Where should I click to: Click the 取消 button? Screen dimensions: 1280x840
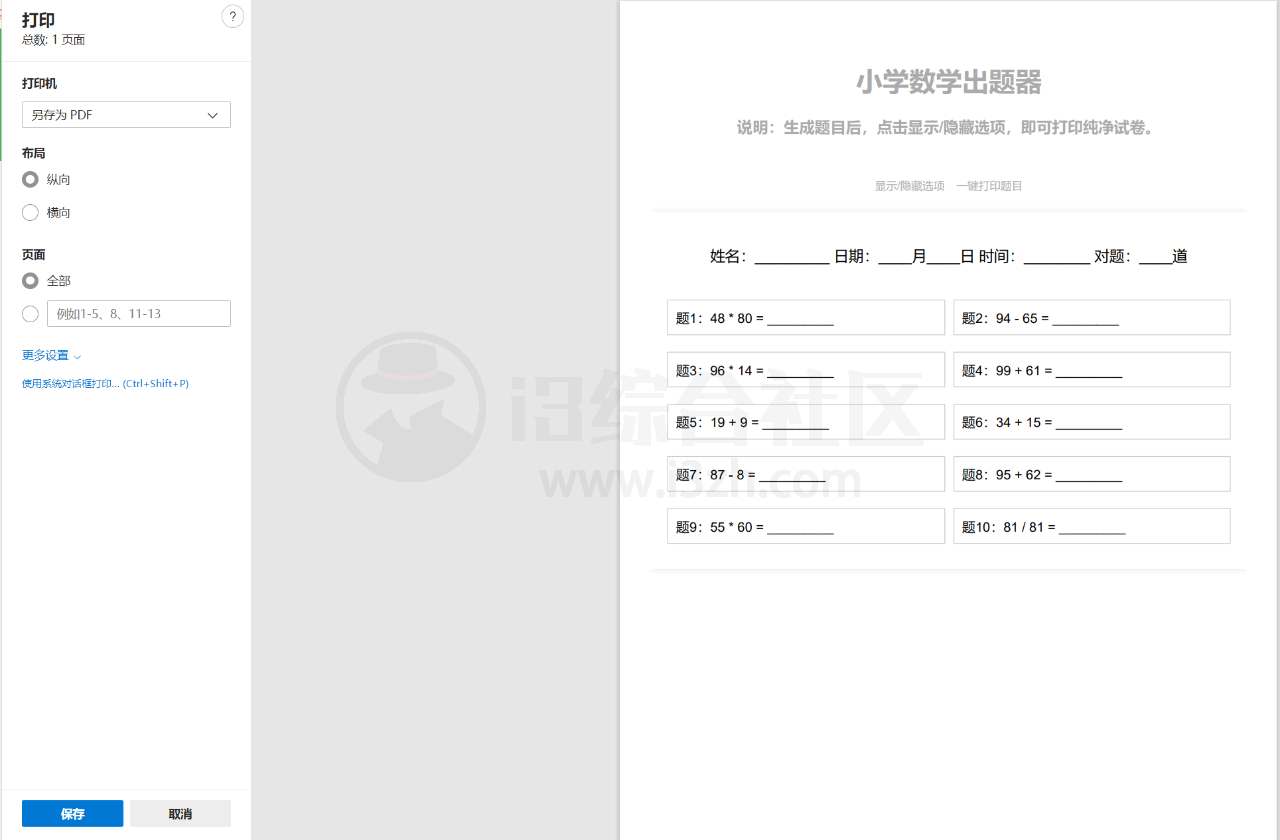click(180, 813)
